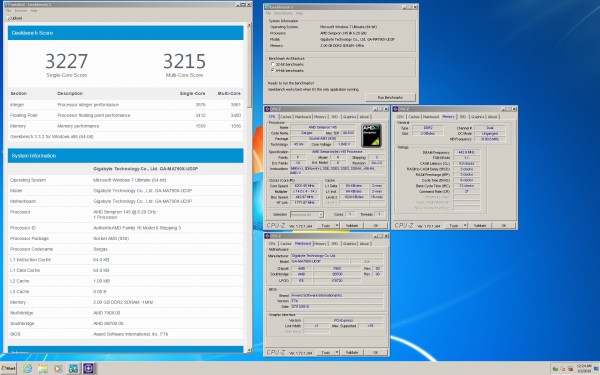Launch Windows Media Player from taskbar
This screenshot has width=600, height=375.
point(58,368)
